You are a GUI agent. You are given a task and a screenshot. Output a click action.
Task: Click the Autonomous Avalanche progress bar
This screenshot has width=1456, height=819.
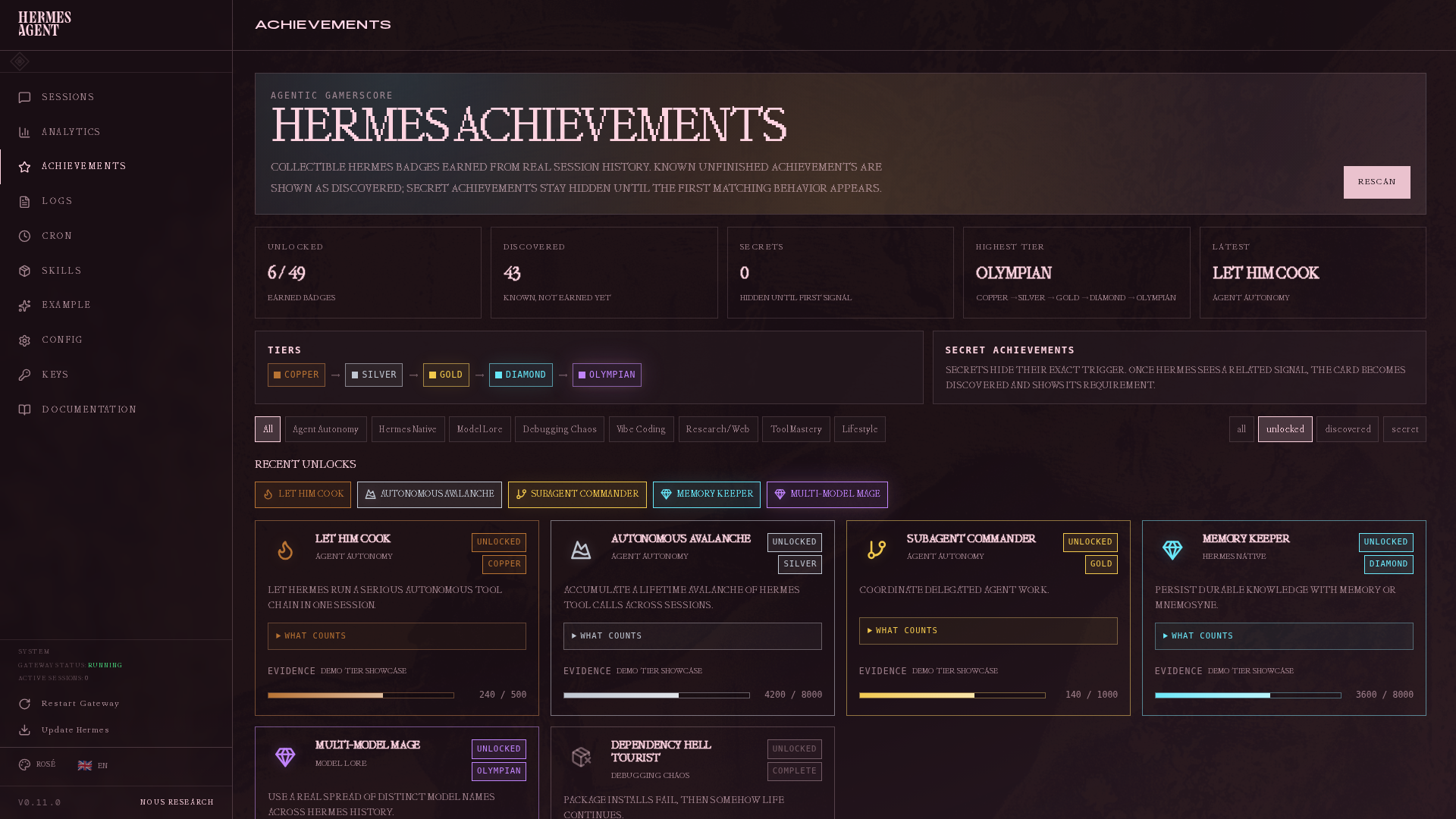(x=657, y=695)
